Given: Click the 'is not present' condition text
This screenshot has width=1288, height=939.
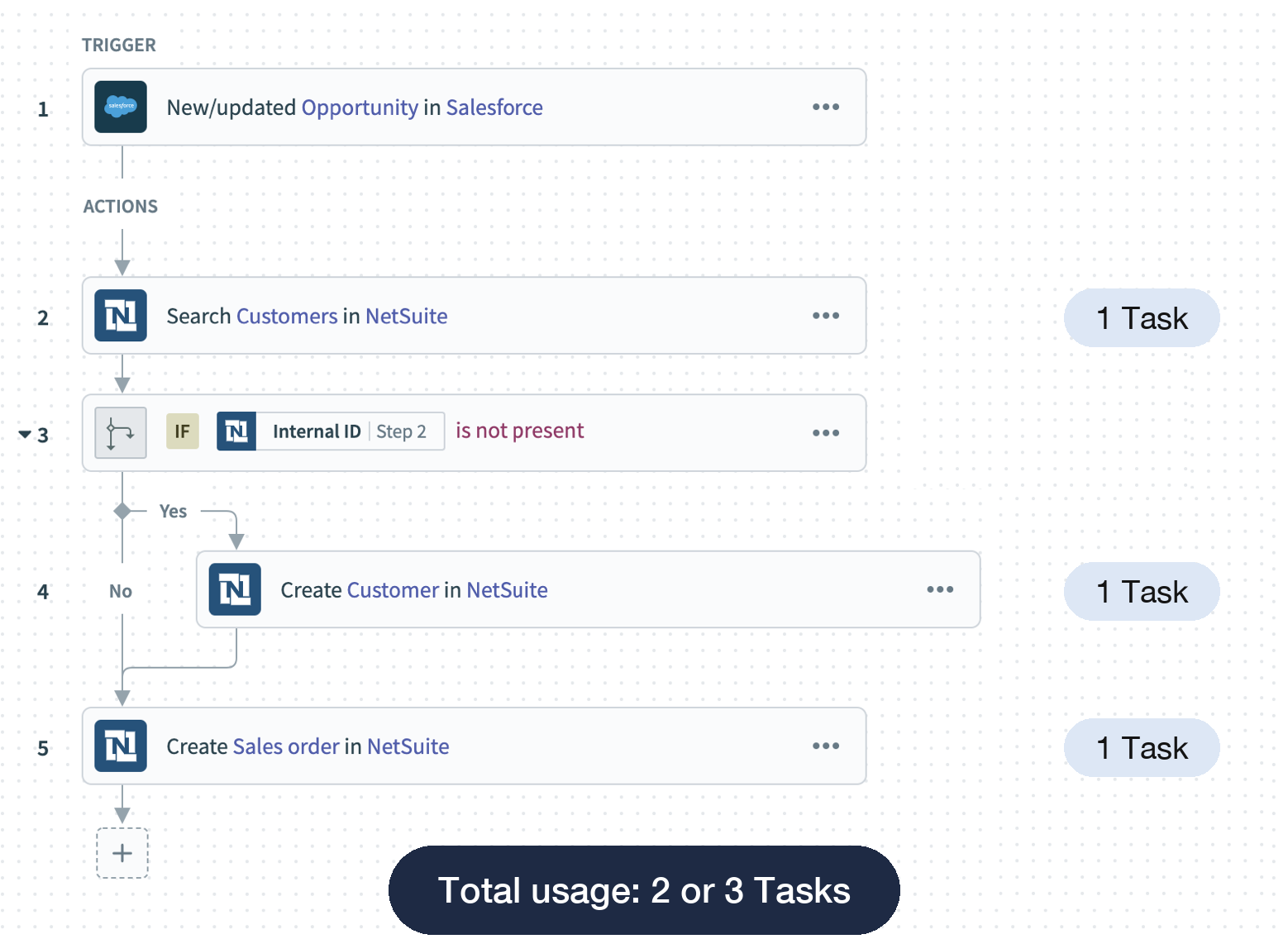Looking at the screenshot, I should click(520, 431).
